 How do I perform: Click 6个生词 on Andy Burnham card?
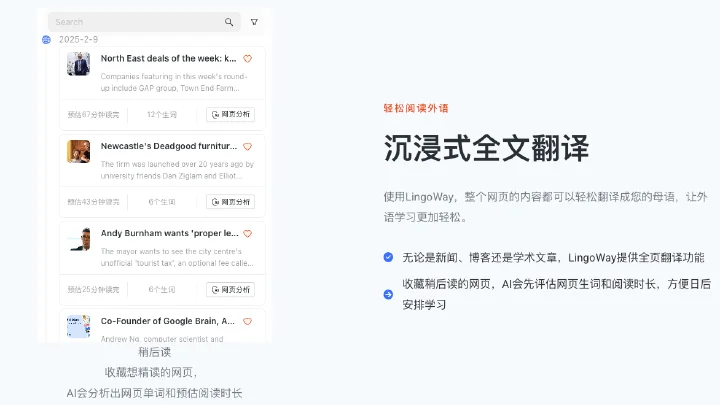(162, 290)
